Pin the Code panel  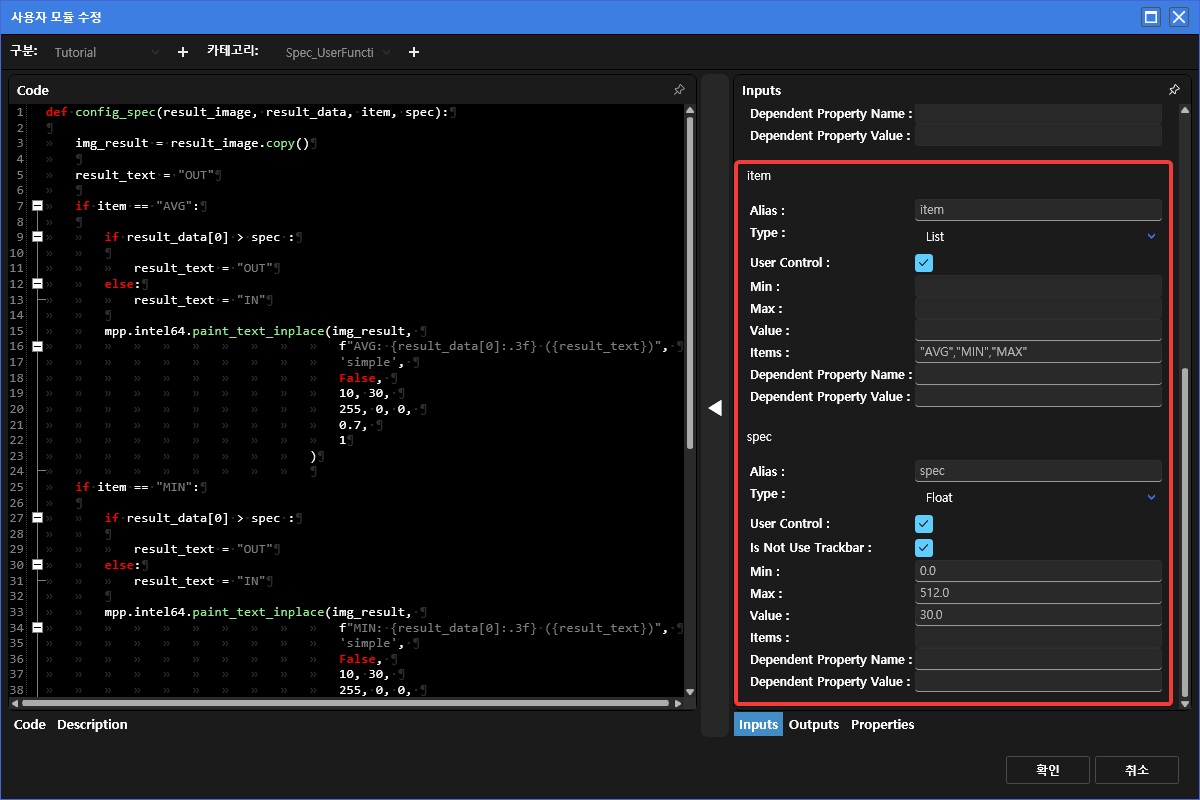coord(679,90)
